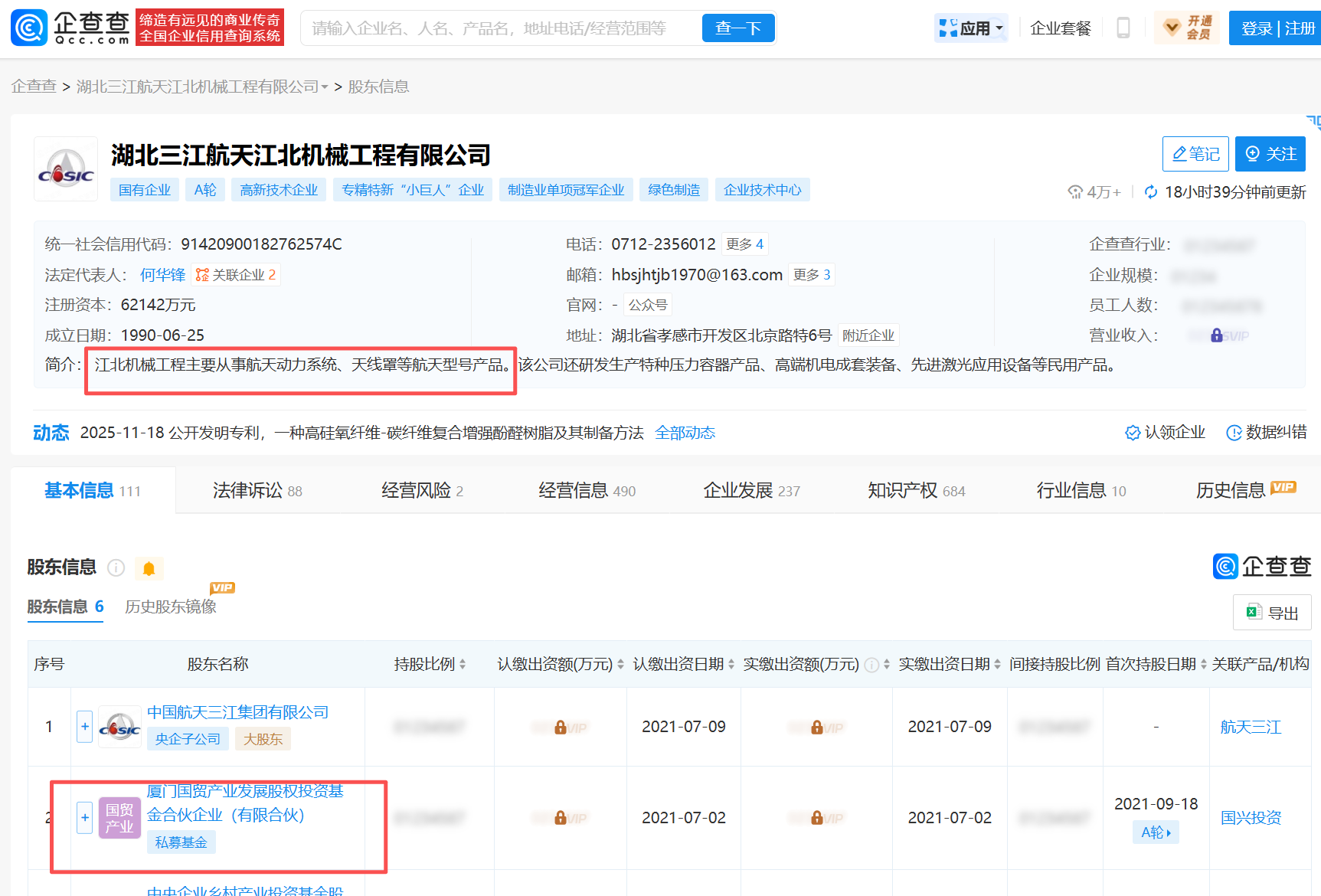Click the SVIP lock icon beside 营业收入

(x=1217, y=335)
